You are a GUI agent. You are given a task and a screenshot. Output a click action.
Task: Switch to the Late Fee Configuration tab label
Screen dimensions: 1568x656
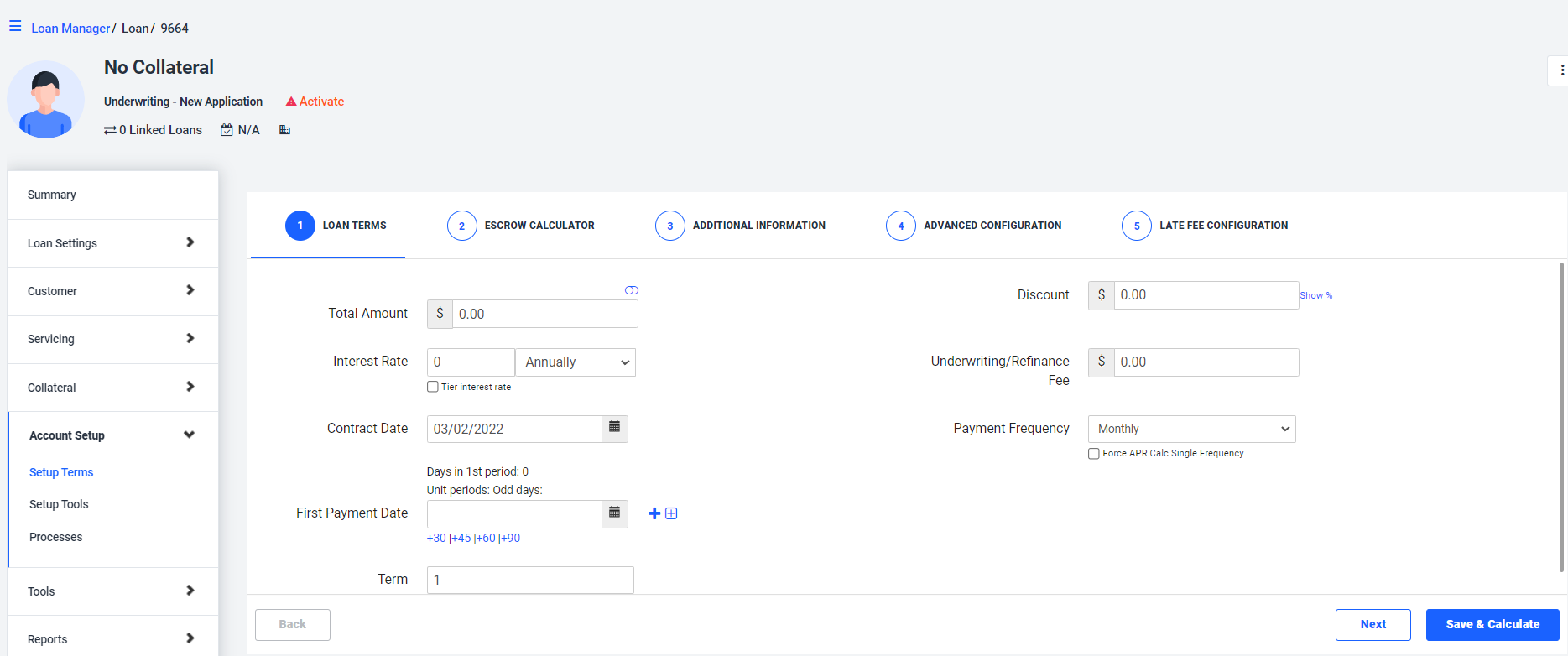pos(1224,226)
